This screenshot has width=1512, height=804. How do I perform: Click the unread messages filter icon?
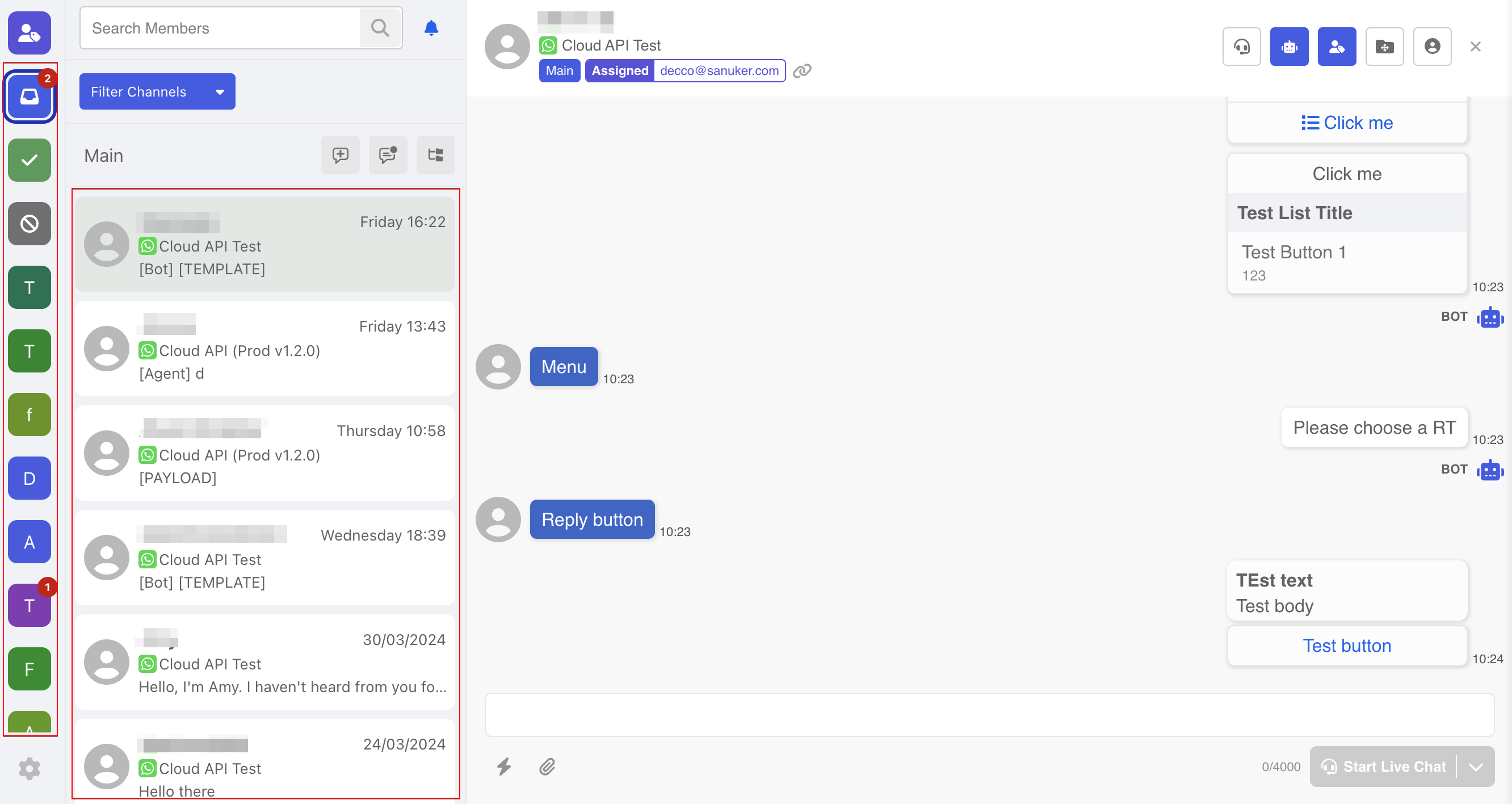(x=388, y=155)
